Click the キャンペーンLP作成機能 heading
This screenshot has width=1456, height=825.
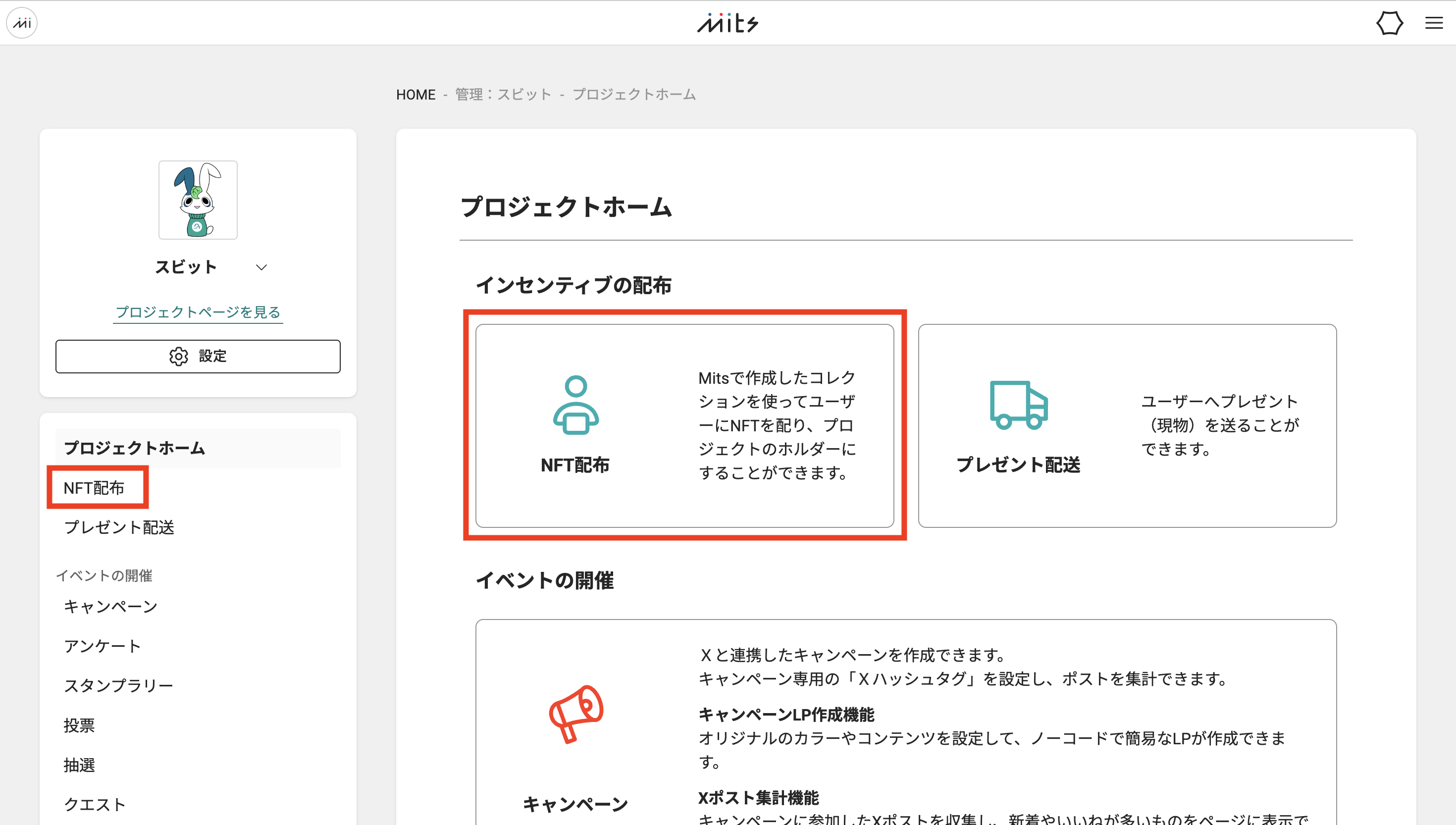pos(786,715)
